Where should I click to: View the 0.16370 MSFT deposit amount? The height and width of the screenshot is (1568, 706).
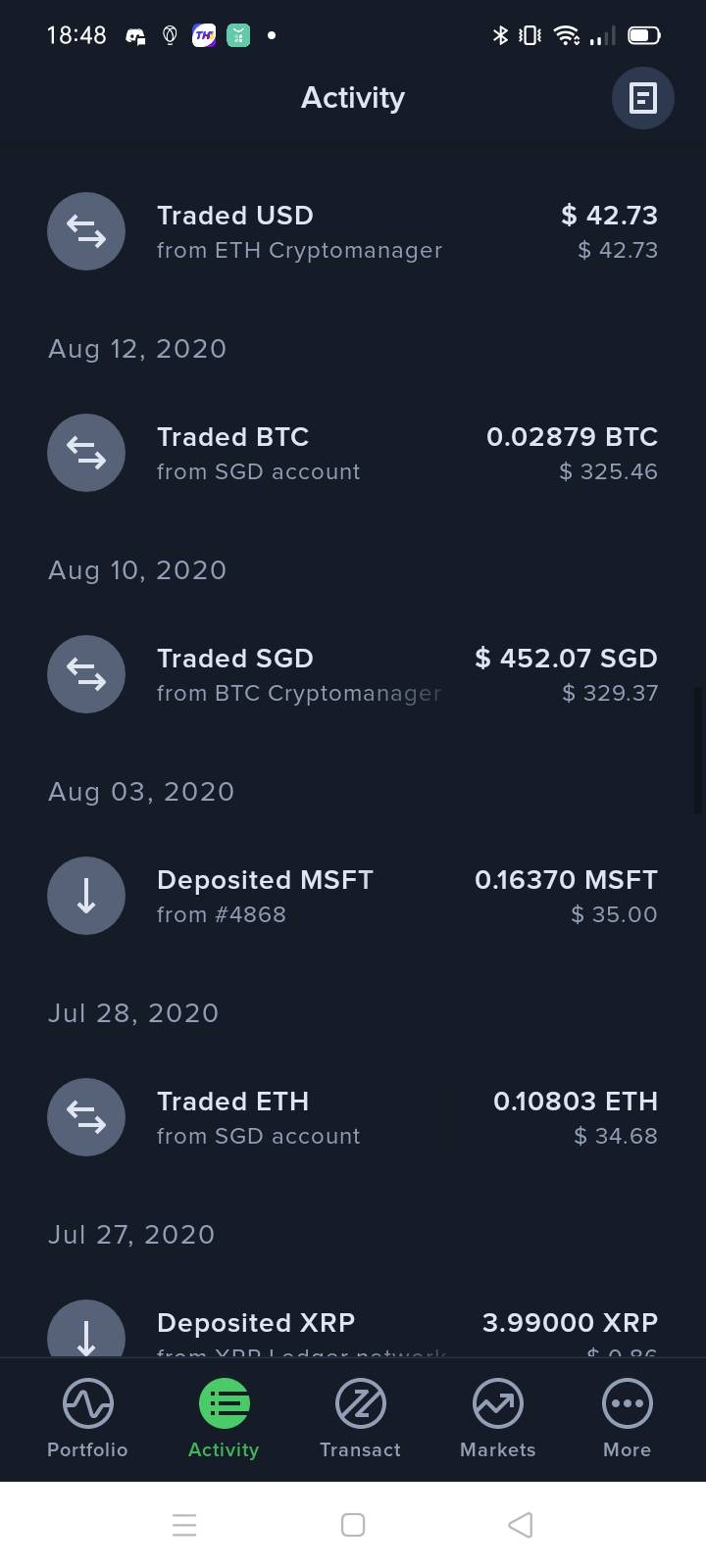coord(566,880)
